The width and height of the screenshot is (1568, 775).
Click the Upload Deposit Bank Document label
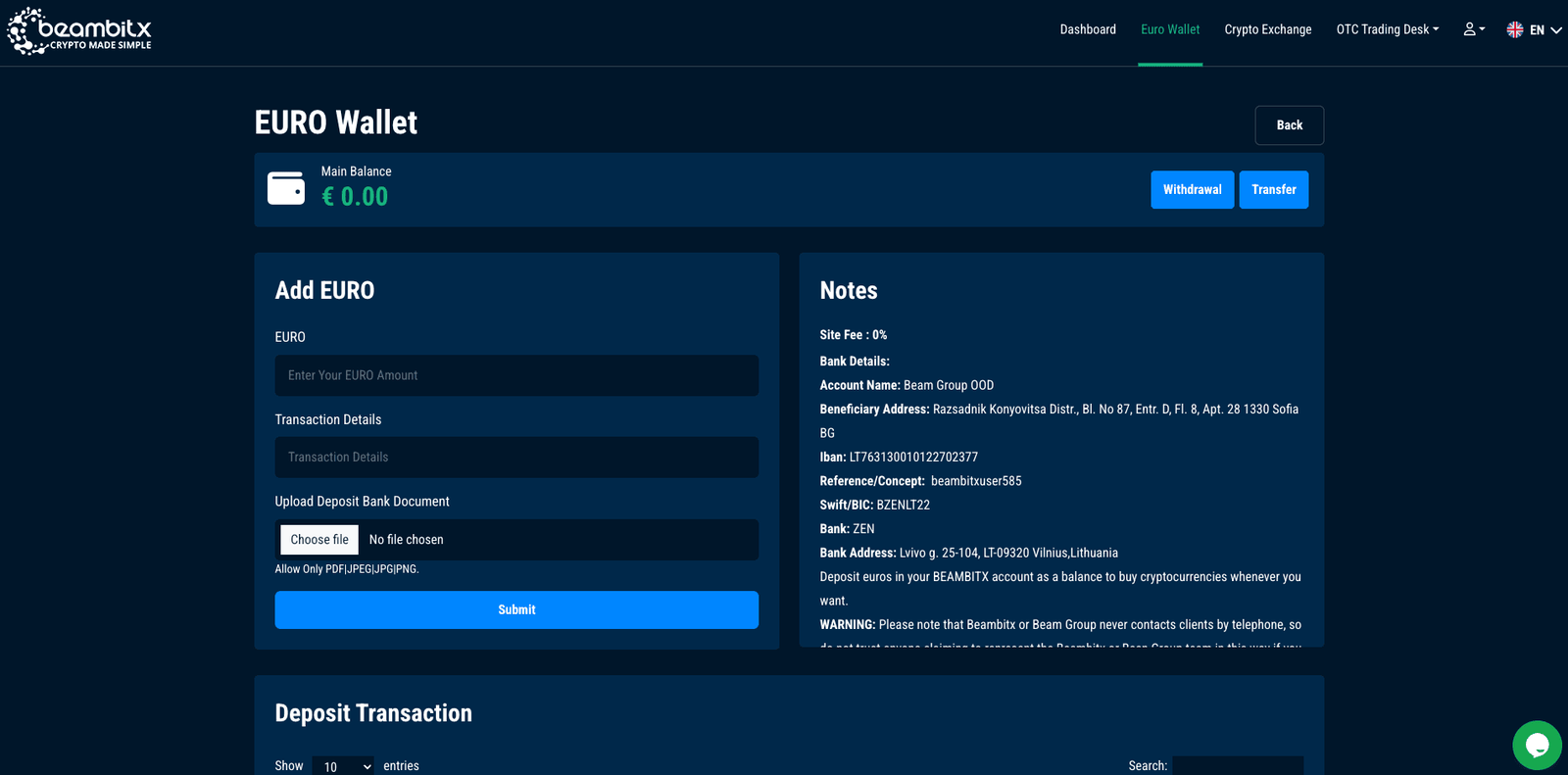click(362, 502)
